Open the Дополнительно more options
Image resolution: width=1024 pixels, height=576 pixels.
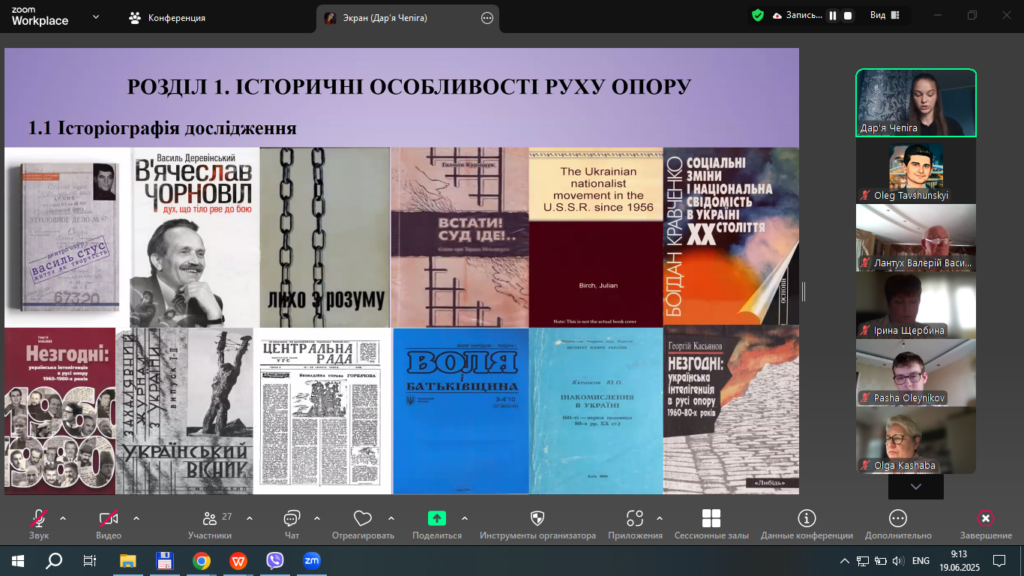(x=898, y=524)
